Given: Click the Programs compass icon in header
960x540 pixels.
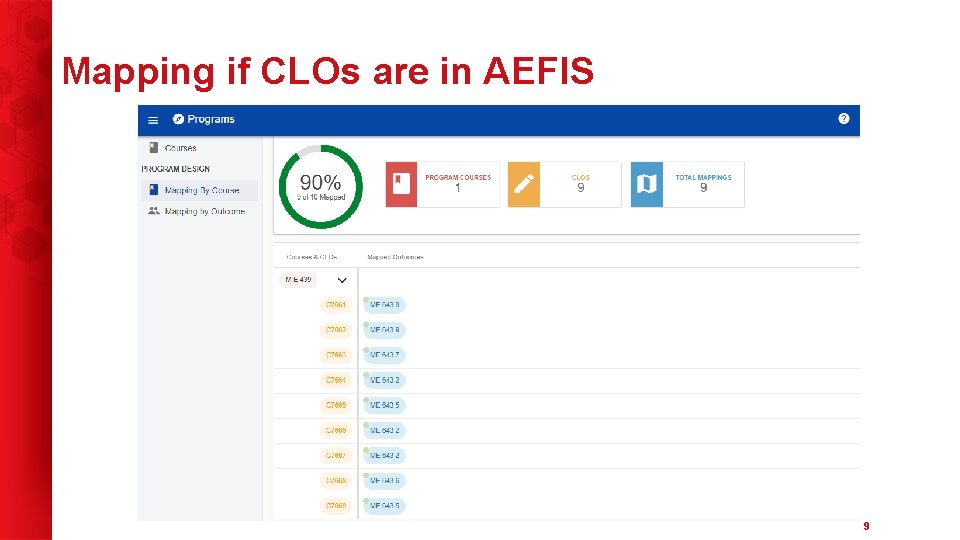Looking at the screenshot, I should (x=178, y=119).
